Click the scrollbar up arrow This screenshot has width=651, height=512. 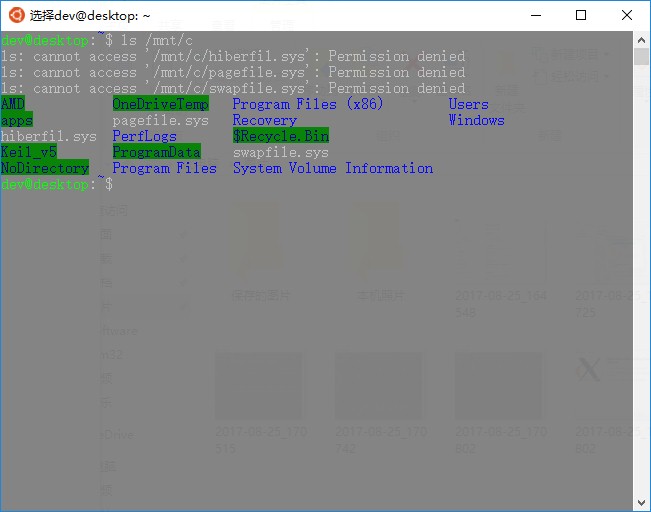click(x=642, y=39)
